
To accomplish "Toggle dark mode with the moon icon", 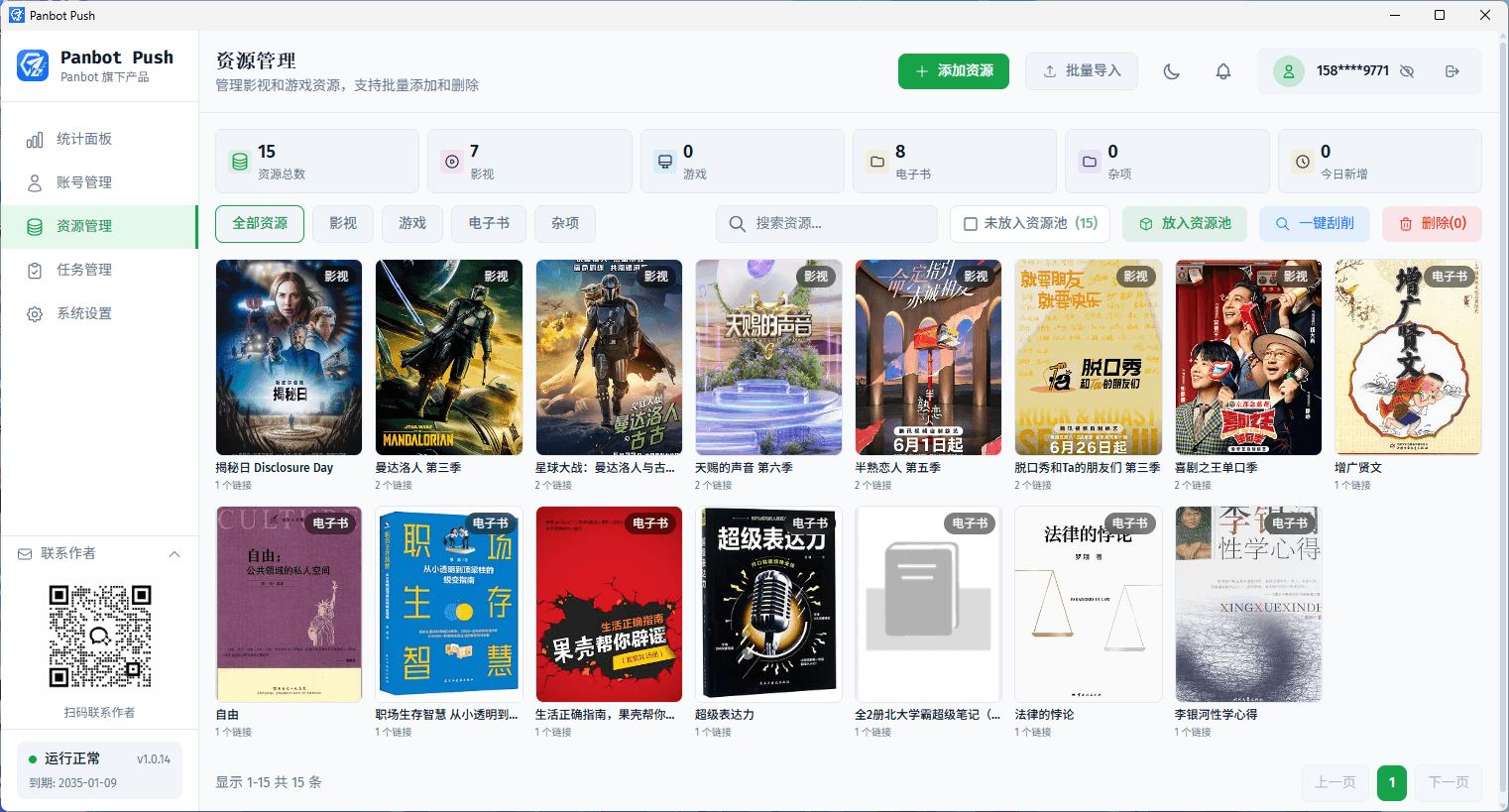I will click(x=1171, y=71).
